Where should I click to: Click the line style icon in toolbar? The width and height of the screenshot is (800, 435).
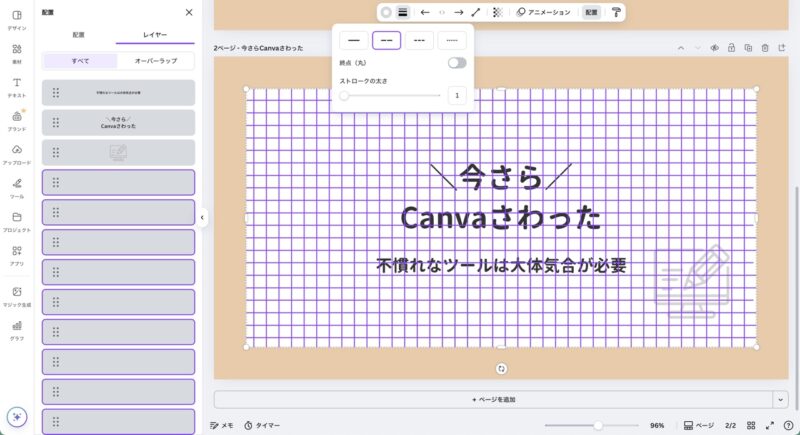click(403, 12)
